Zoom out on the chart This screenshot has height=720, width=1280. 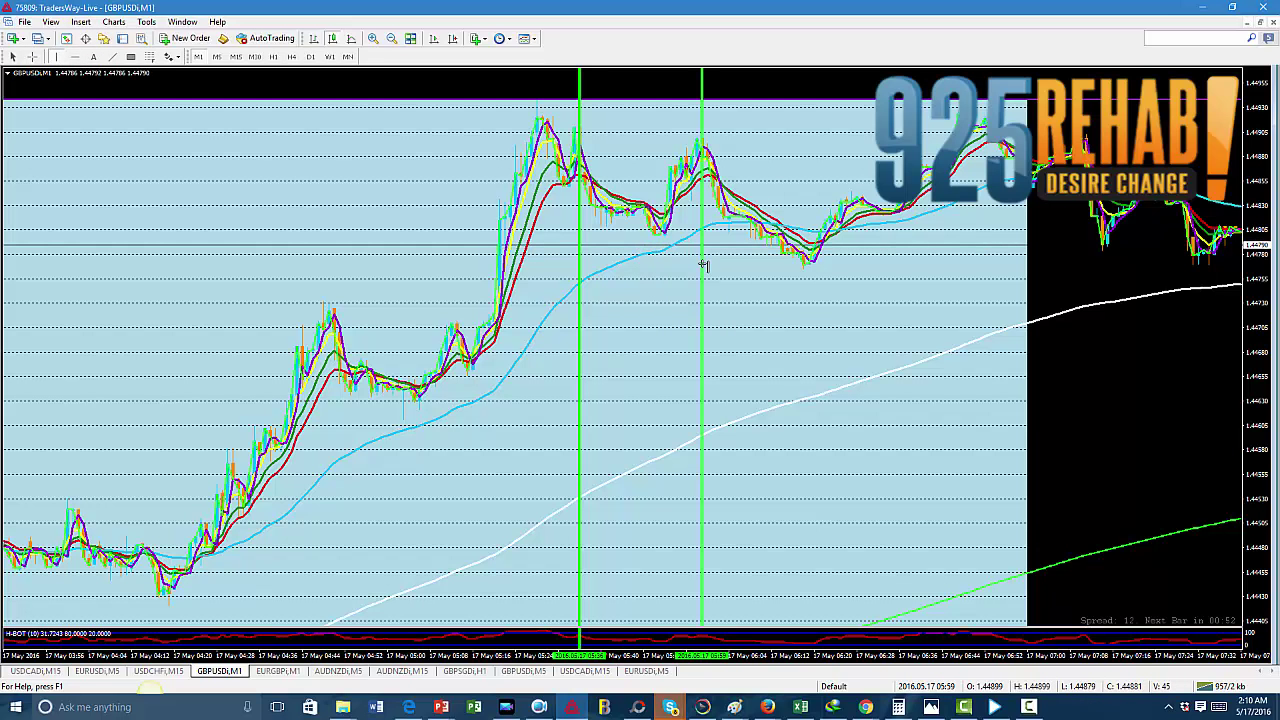392,39
